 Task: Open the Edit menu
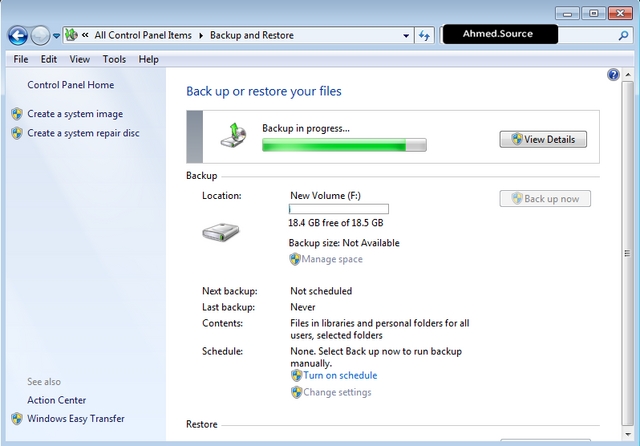(49, 60)
